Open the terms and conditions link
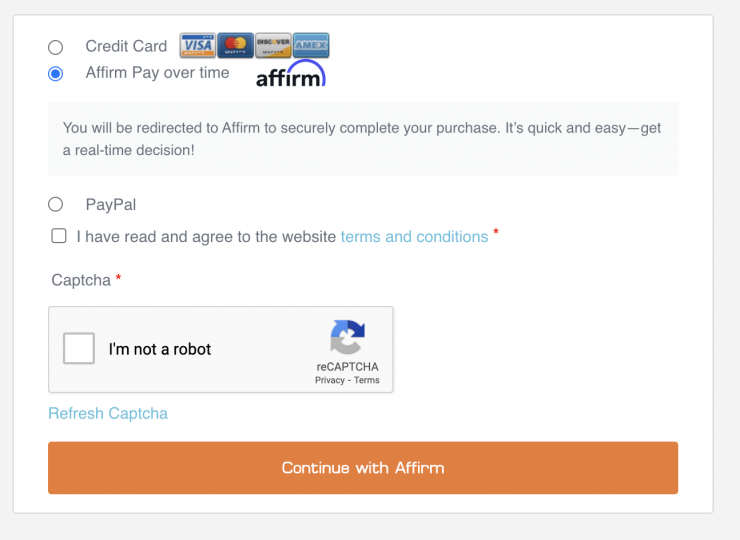 point(414,237)
